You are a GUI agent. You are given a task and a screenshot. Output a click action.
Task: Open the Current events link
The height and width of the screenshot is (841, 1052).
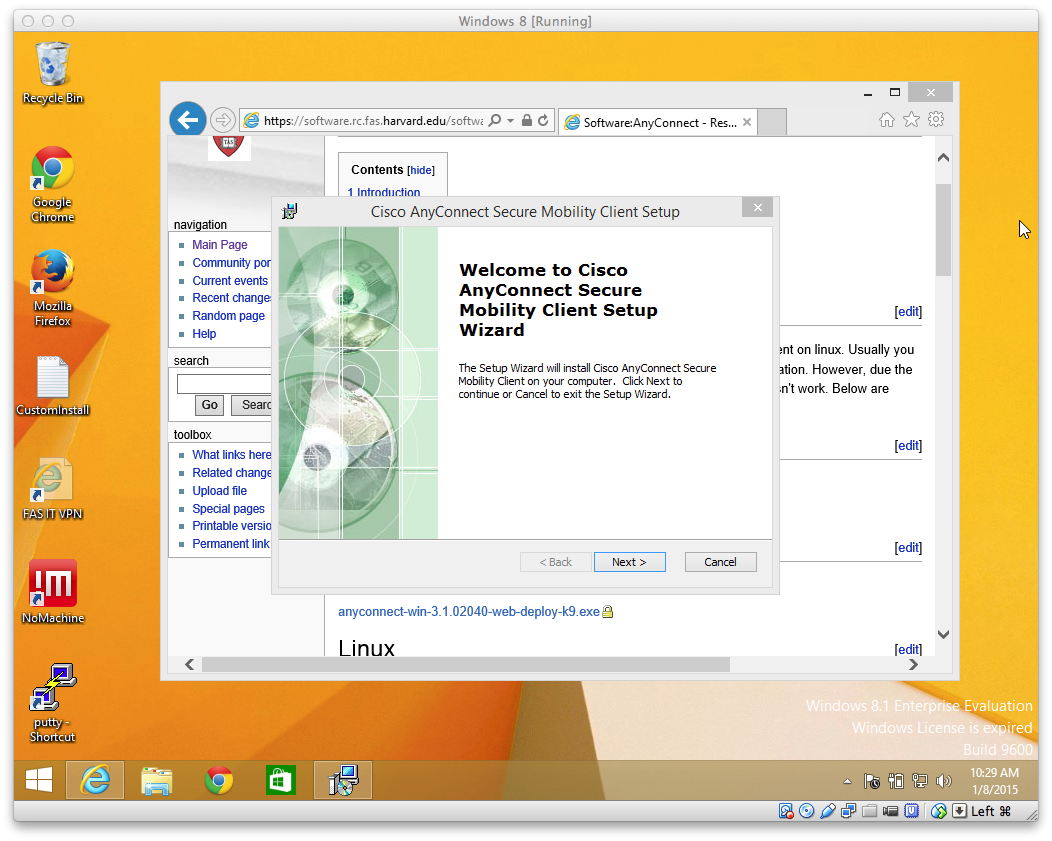click(x=229, y=281)
